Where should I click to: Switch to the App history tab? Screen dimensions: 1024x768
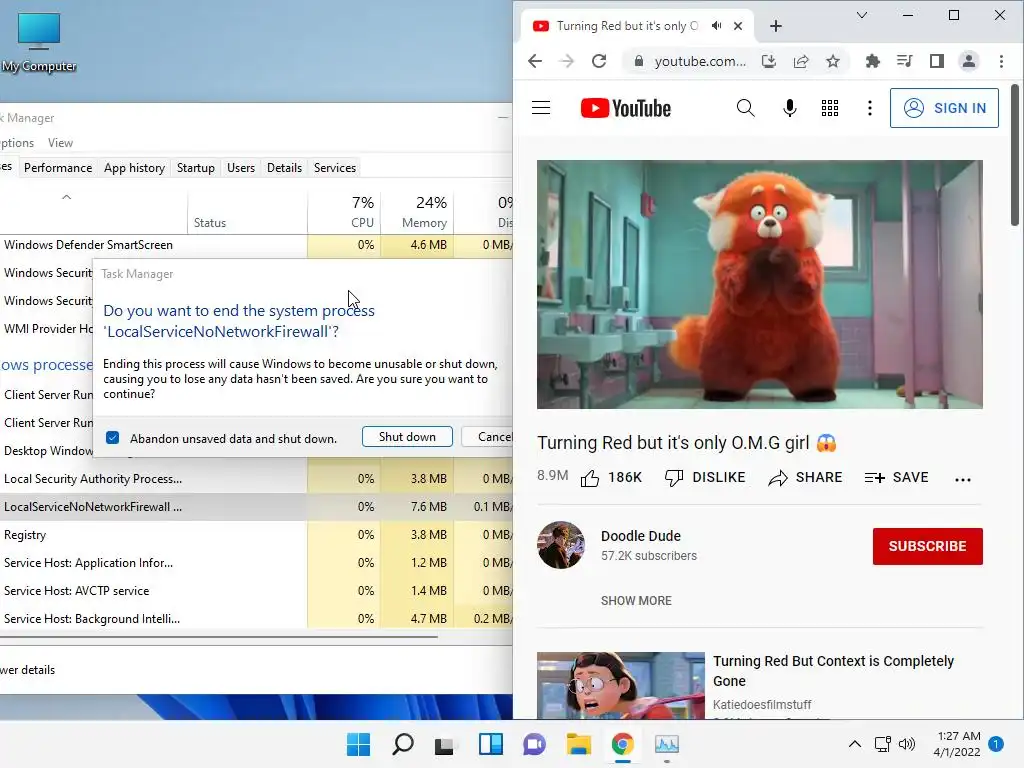pyautogui.click(x=135, y=168)
